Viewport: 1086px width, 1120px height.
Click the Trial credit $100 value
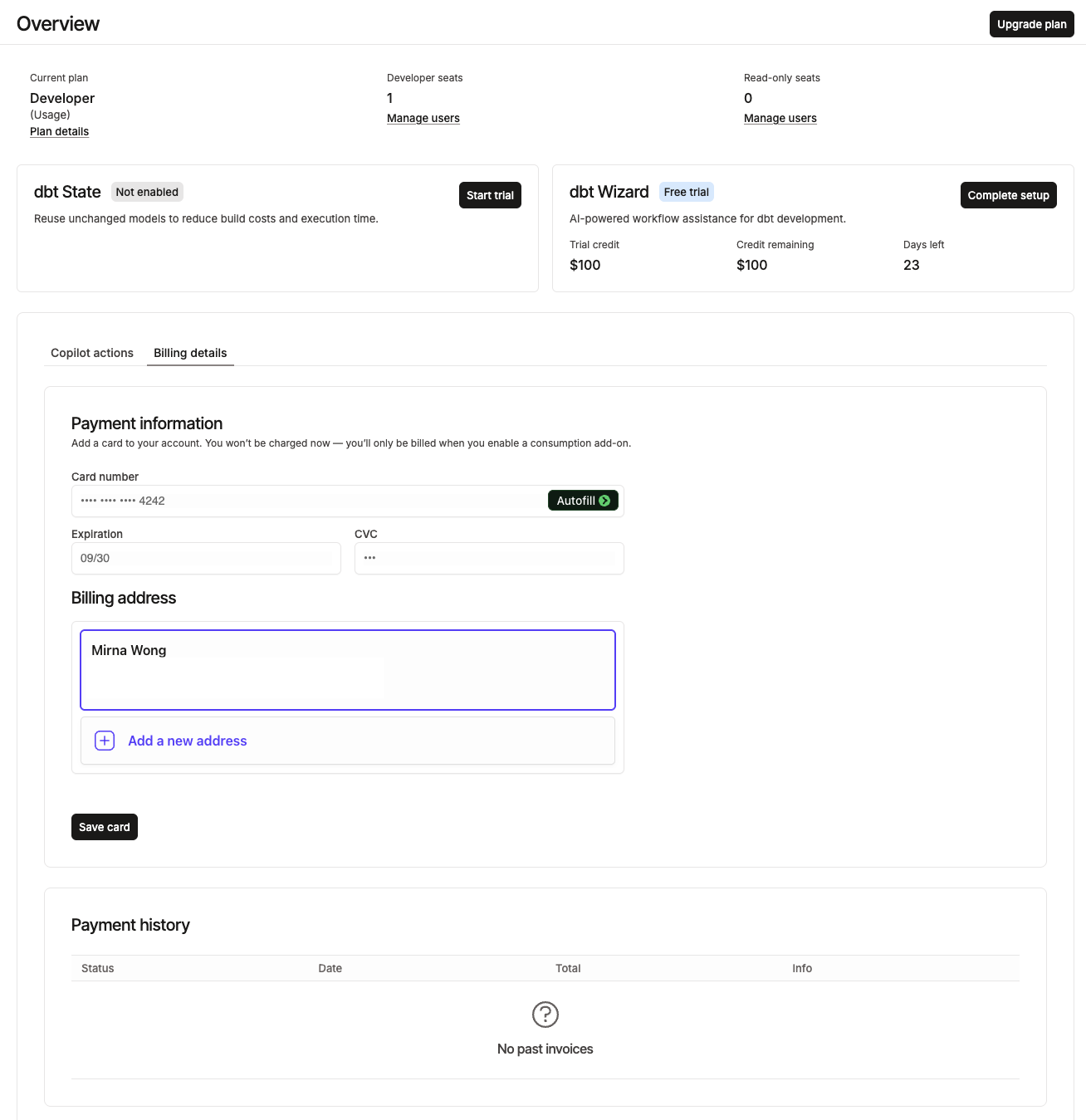pos(585,265)
